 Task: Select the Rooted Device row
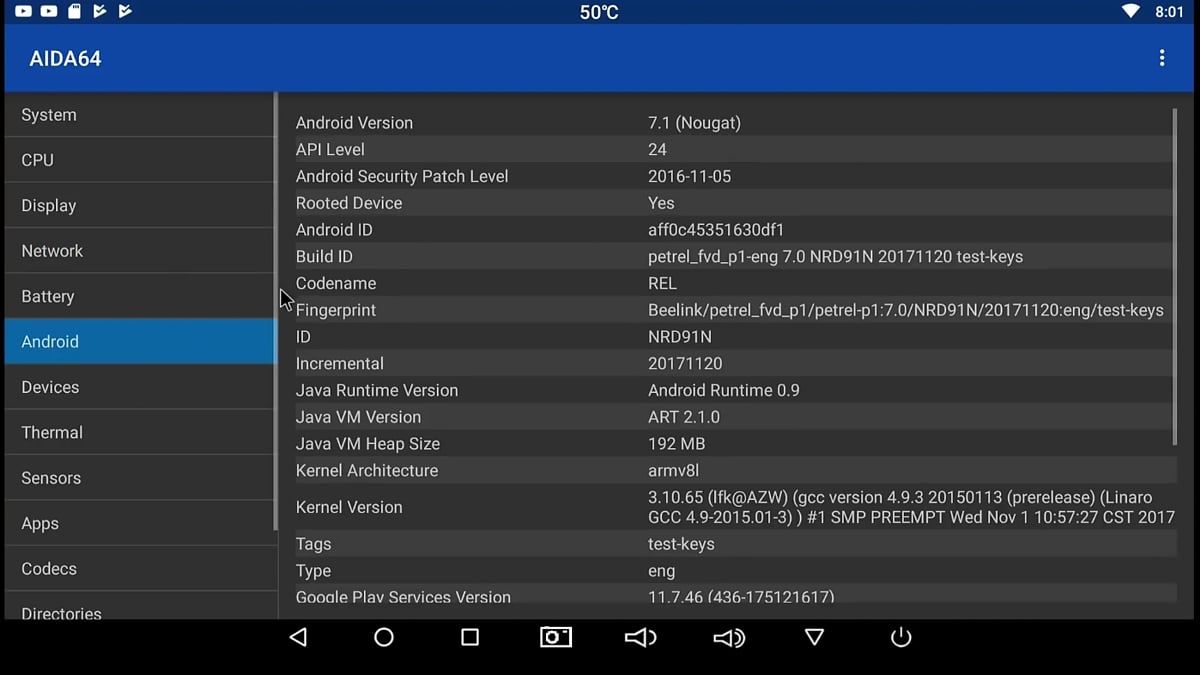(735, 203)
